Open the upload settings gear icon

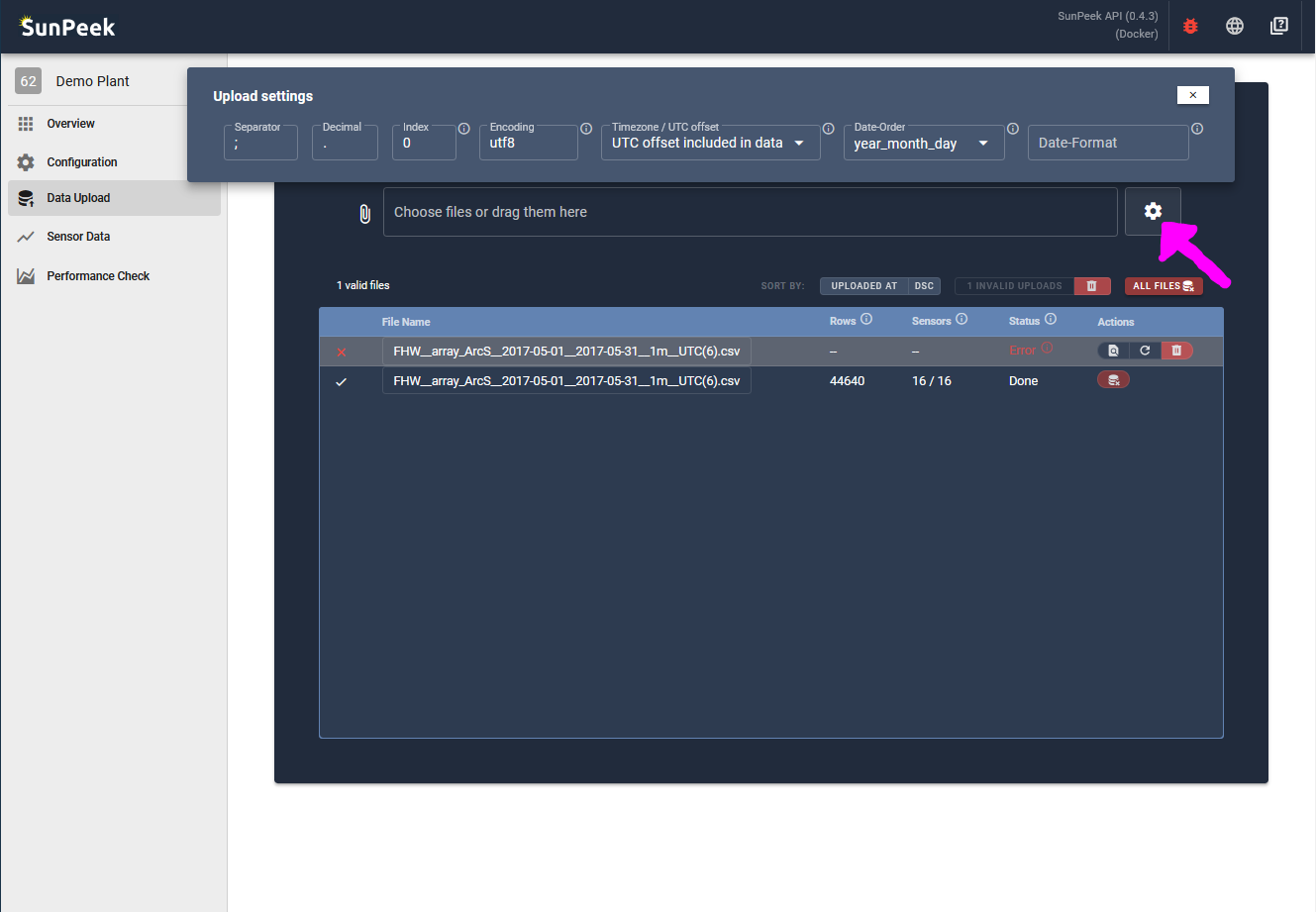click(x=1153, y=211)
